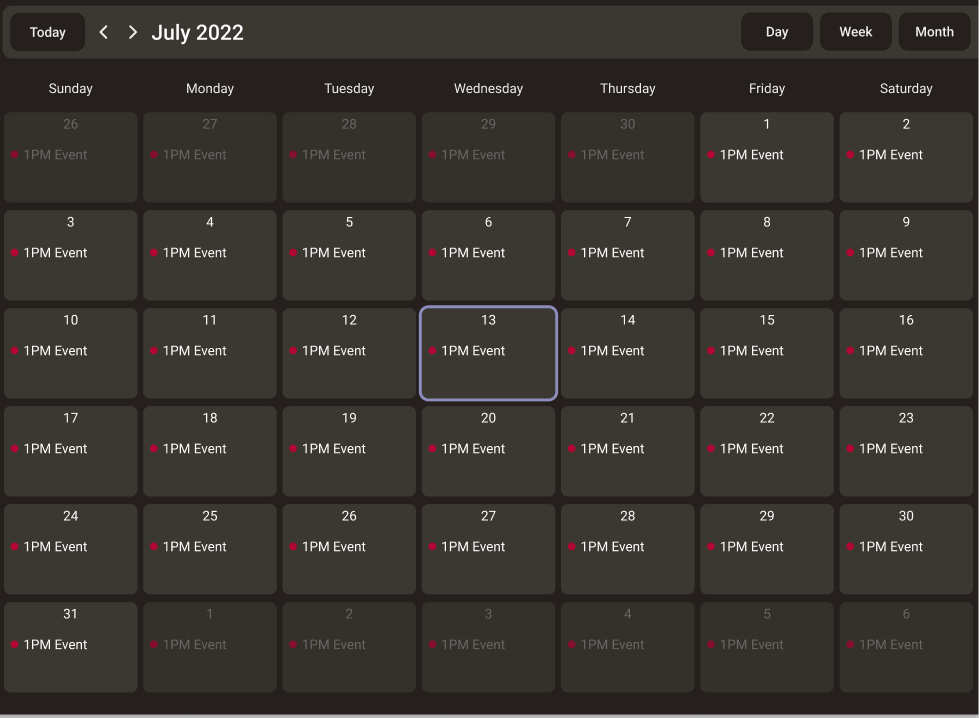
Task: Select the Thursday column header
Action: [x=627, y=89]
